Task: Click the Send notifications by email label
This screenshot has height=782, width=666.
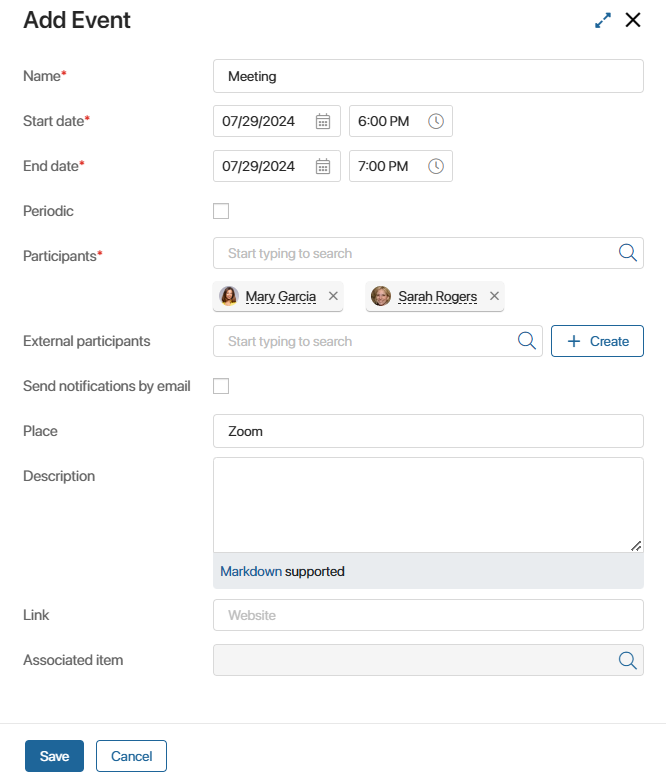Action: (x=107, y=386)
